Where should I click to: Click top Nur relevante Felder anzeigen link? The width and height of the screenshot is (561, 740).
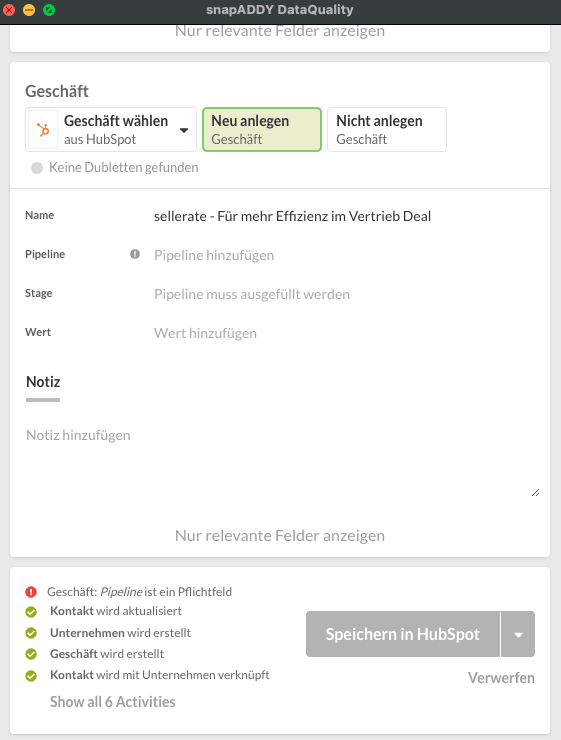coord(280,31)
